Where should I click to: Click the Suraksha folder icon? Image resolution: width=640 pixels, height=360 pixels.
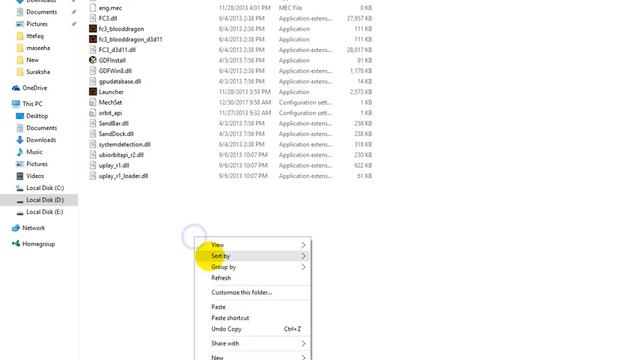click(x=20, y=72)
